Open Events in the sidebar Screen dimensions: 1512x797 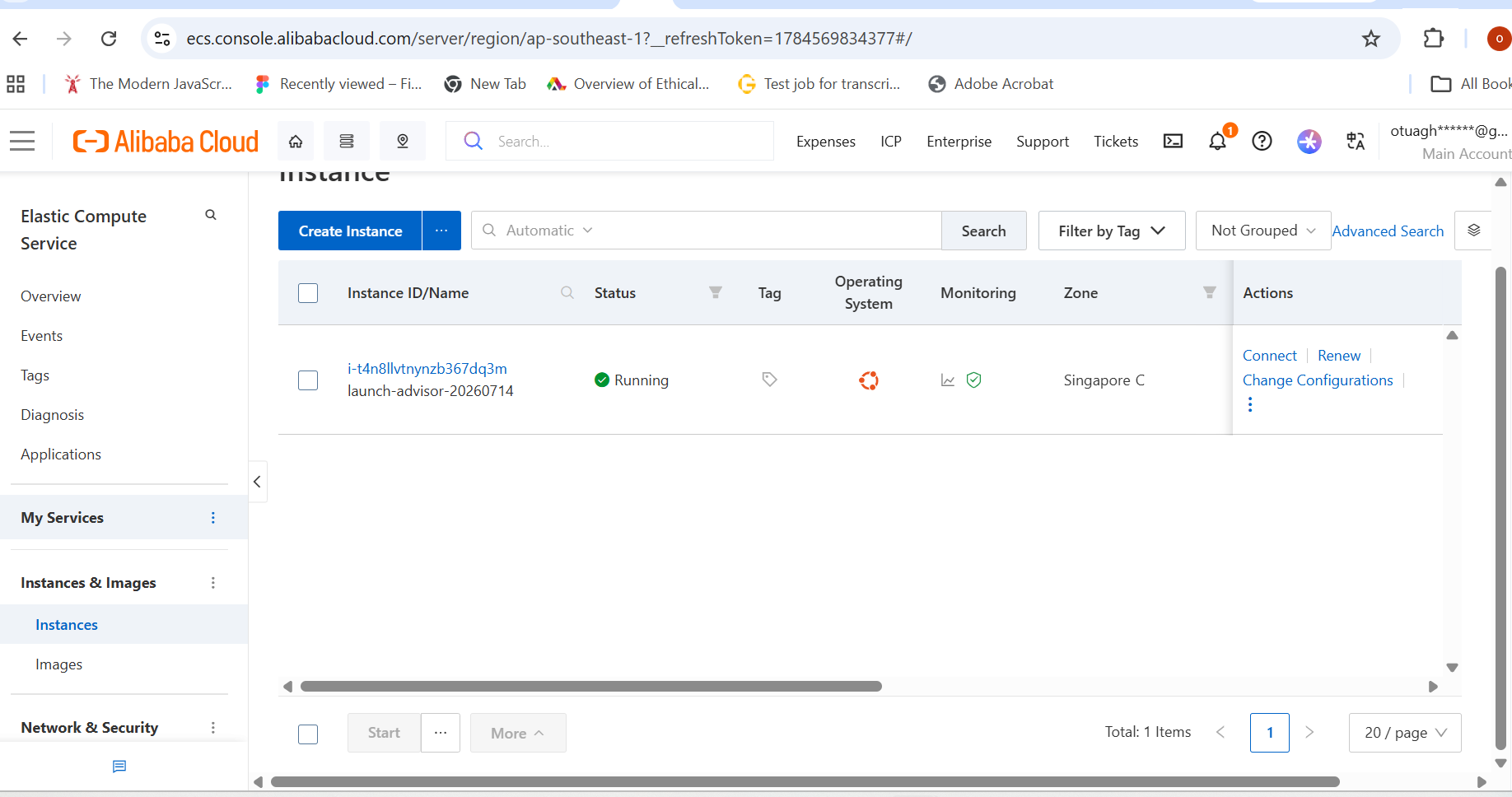coord(42,336)
